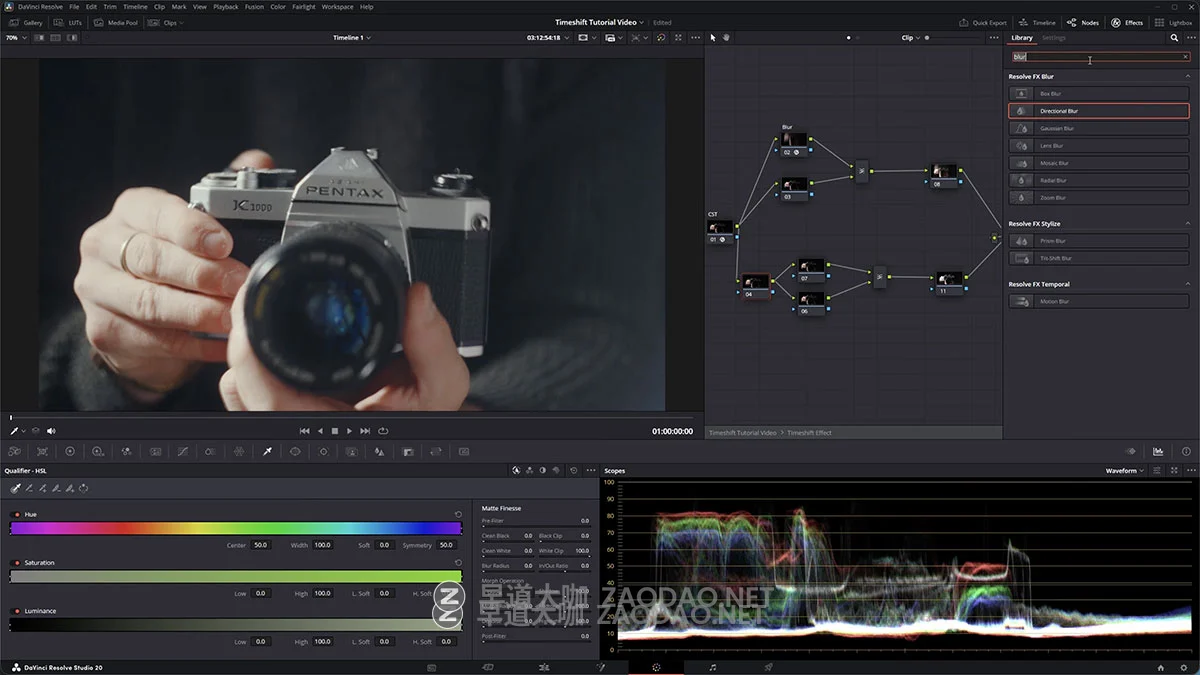Image resolution: width=1200 pixels, height=675 pixels.
Task: Open the Playback menu
Action: tap(226, 6)
